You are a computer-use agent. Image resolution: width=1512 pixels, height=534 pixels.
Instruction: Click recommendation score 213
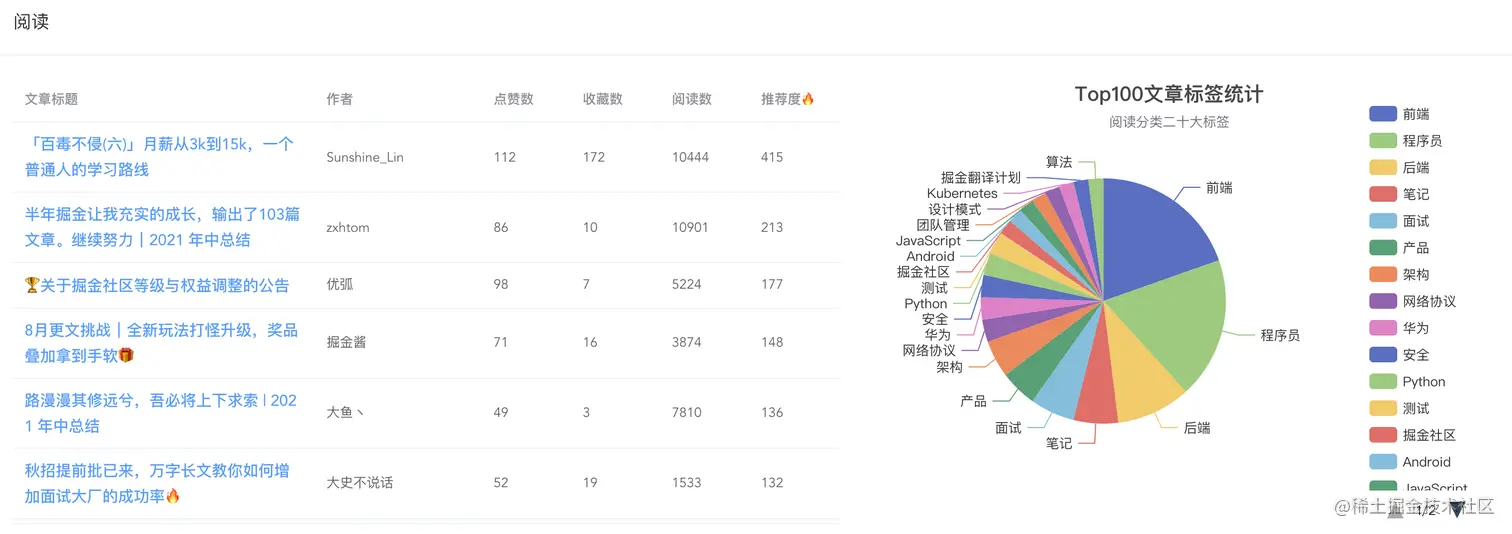pos(772,227)
